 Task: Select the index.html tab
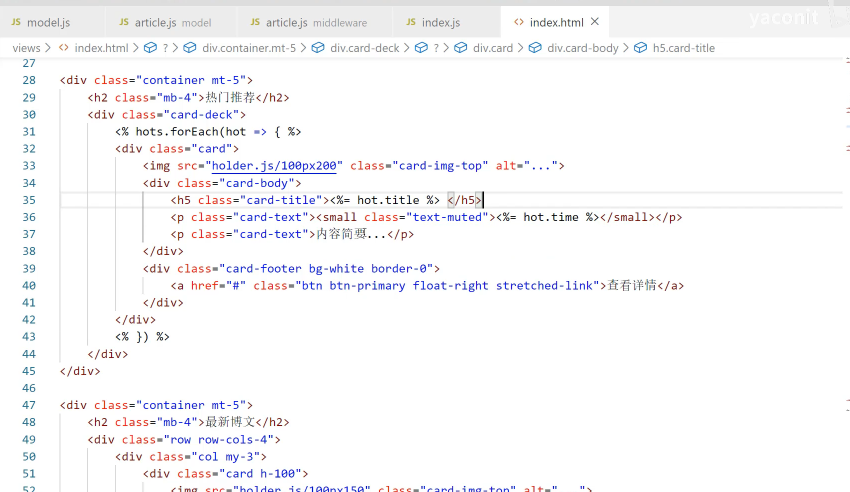(x=556, y=22)
